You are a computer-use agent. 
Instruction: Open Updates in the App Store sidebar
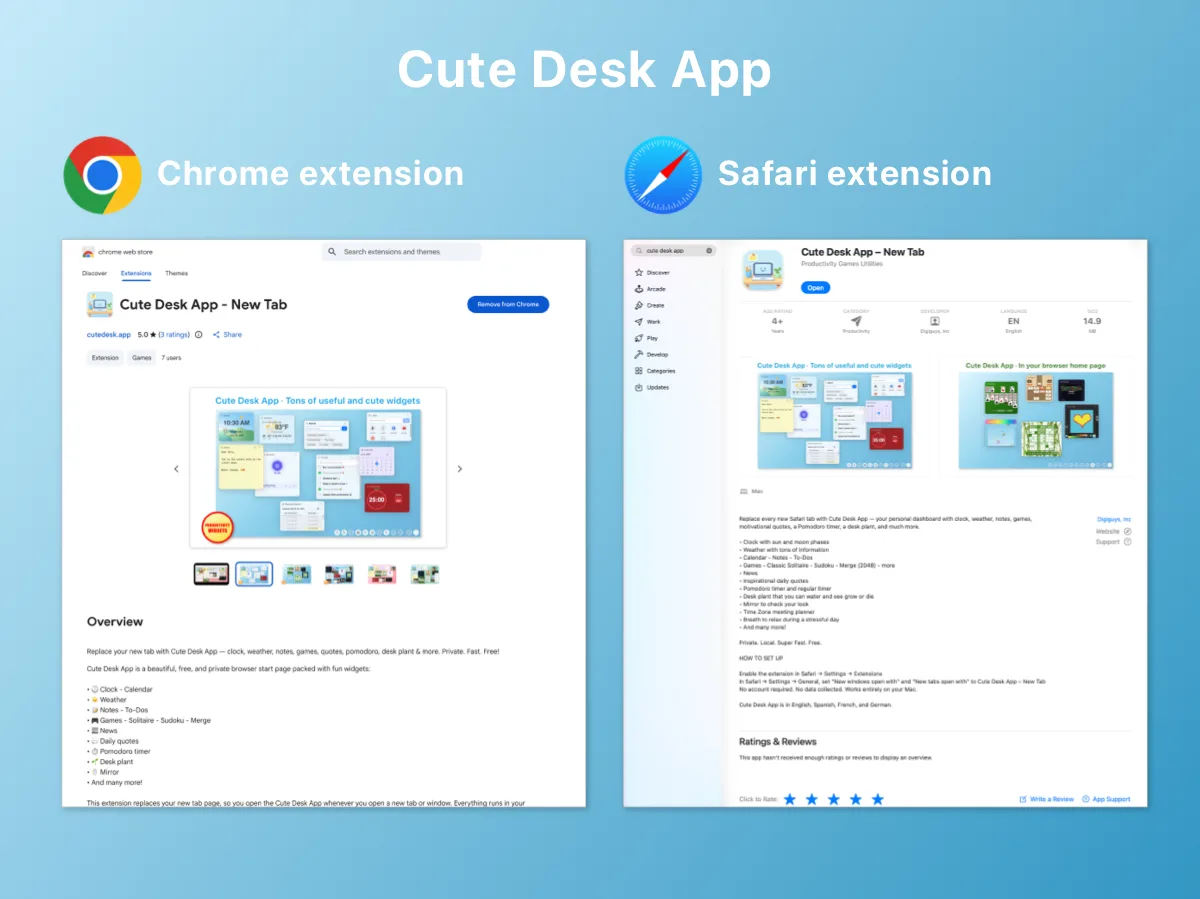pyautogui.click(x=652, y=387)
